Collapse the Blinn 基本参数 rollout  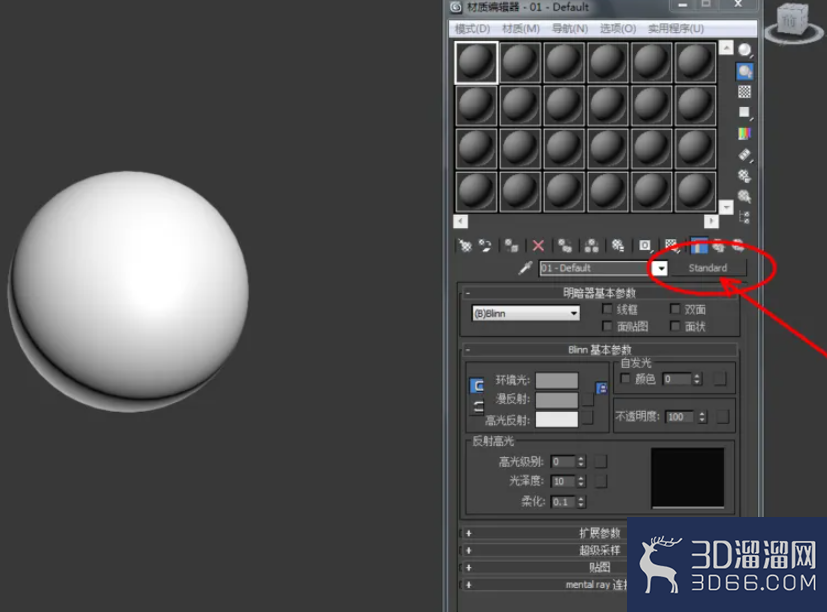tap(599, 350)
